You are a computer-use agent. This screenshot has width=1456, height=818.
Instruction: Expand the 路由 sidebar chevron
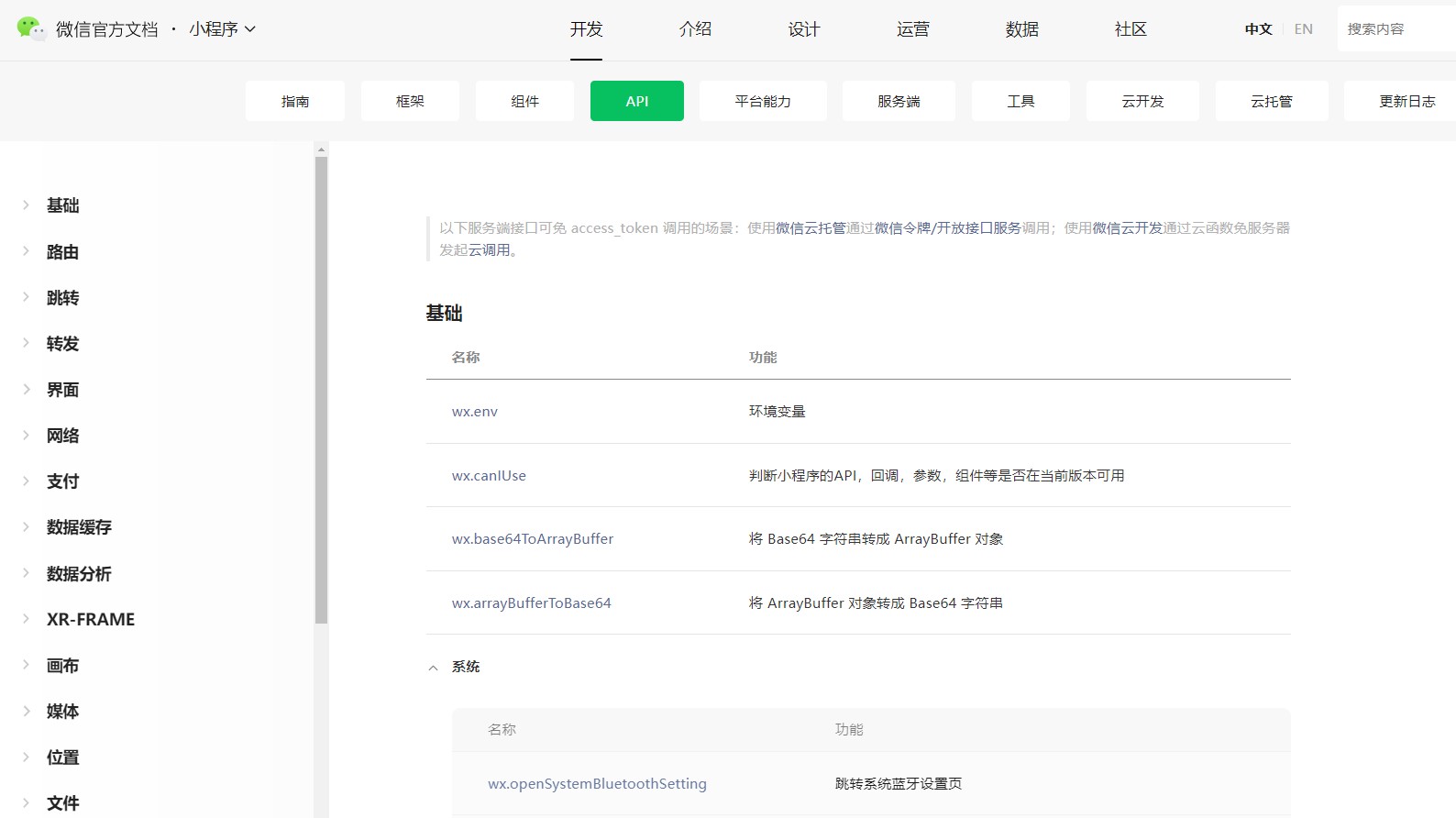click(26, 251)
